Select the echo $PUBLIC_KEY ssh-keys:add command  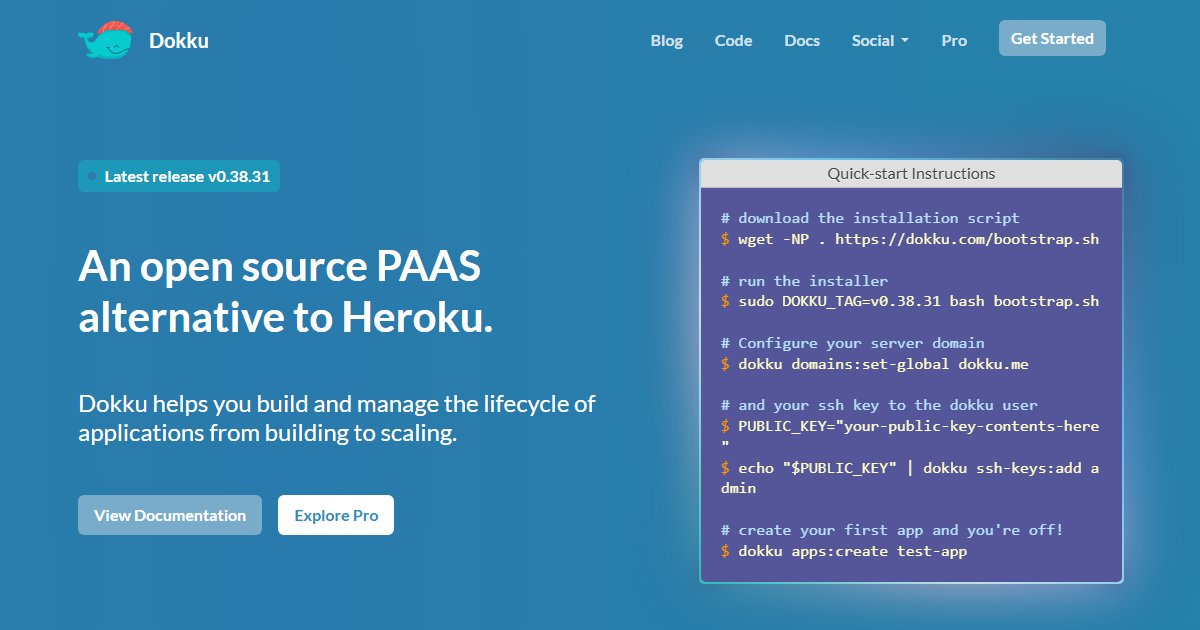[x=910, y=478]
